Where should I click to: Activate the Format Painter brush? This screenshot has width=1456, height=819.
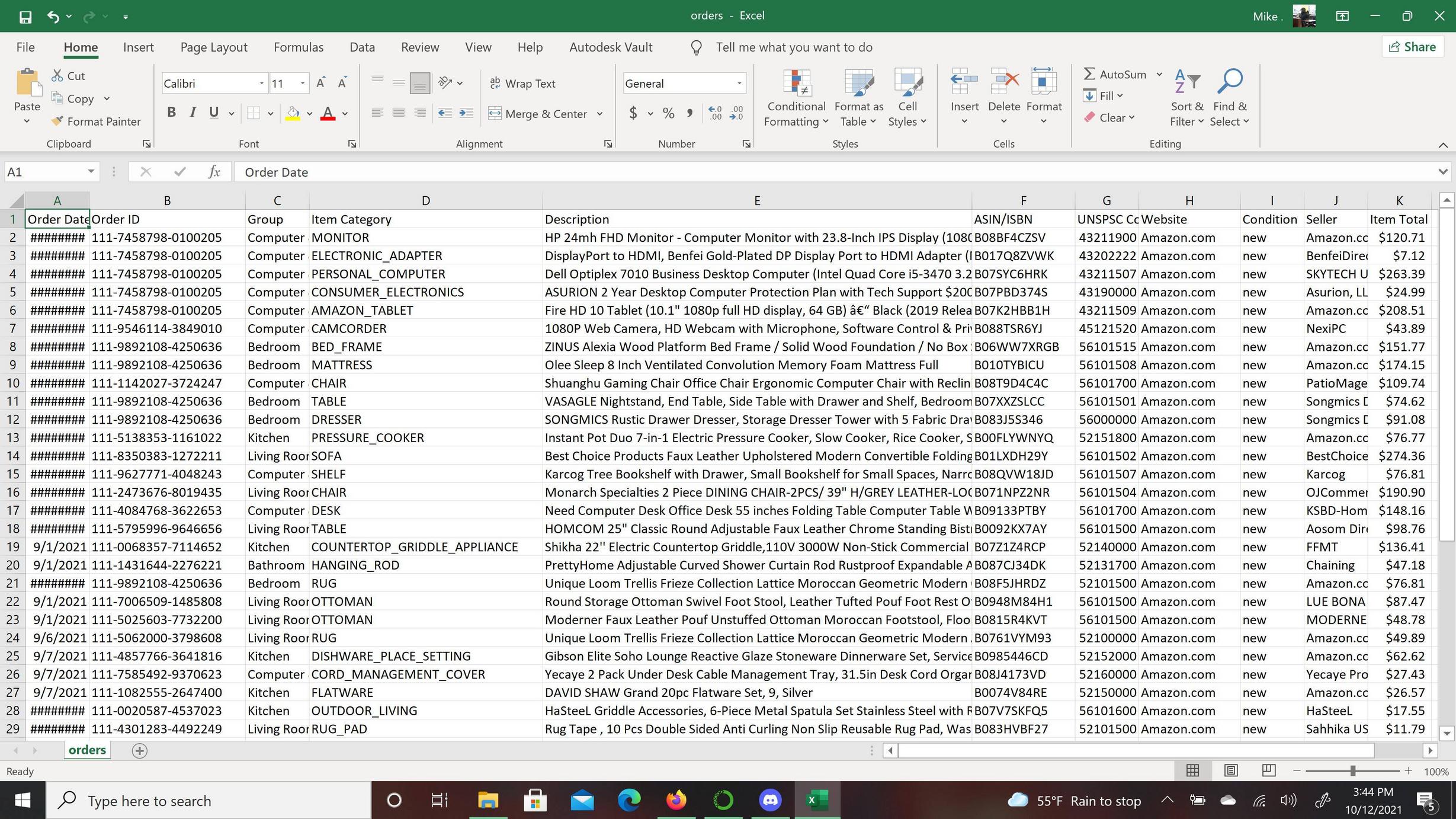point(96,121)
